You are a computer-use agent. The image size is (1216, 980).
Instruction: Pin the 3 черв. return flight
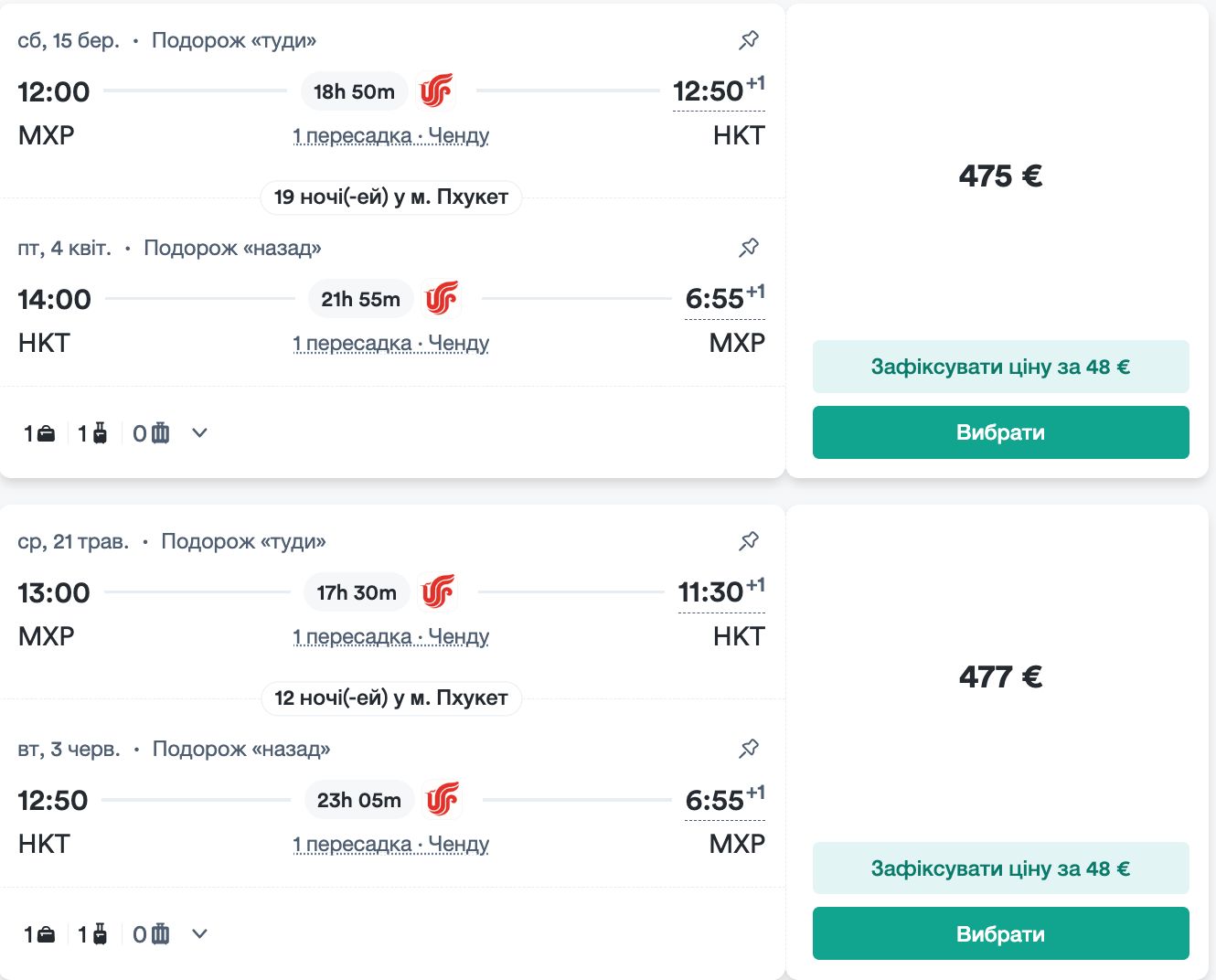(749, 749)
